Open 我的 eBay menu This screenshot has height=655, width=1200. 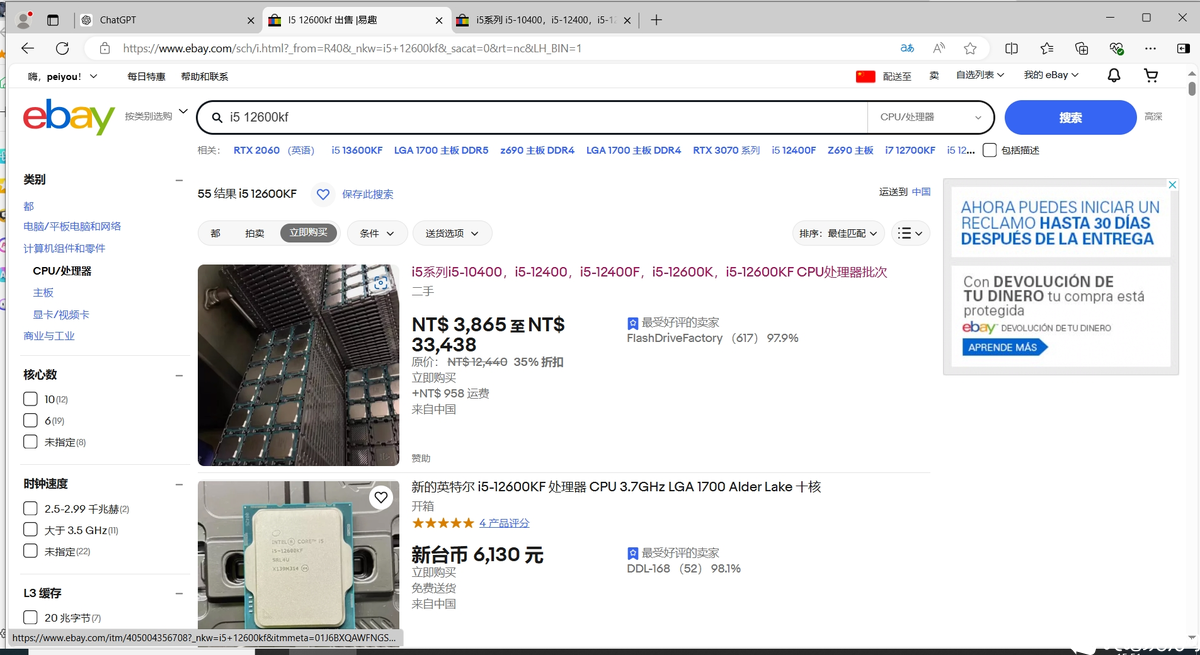coord(1051,76)
